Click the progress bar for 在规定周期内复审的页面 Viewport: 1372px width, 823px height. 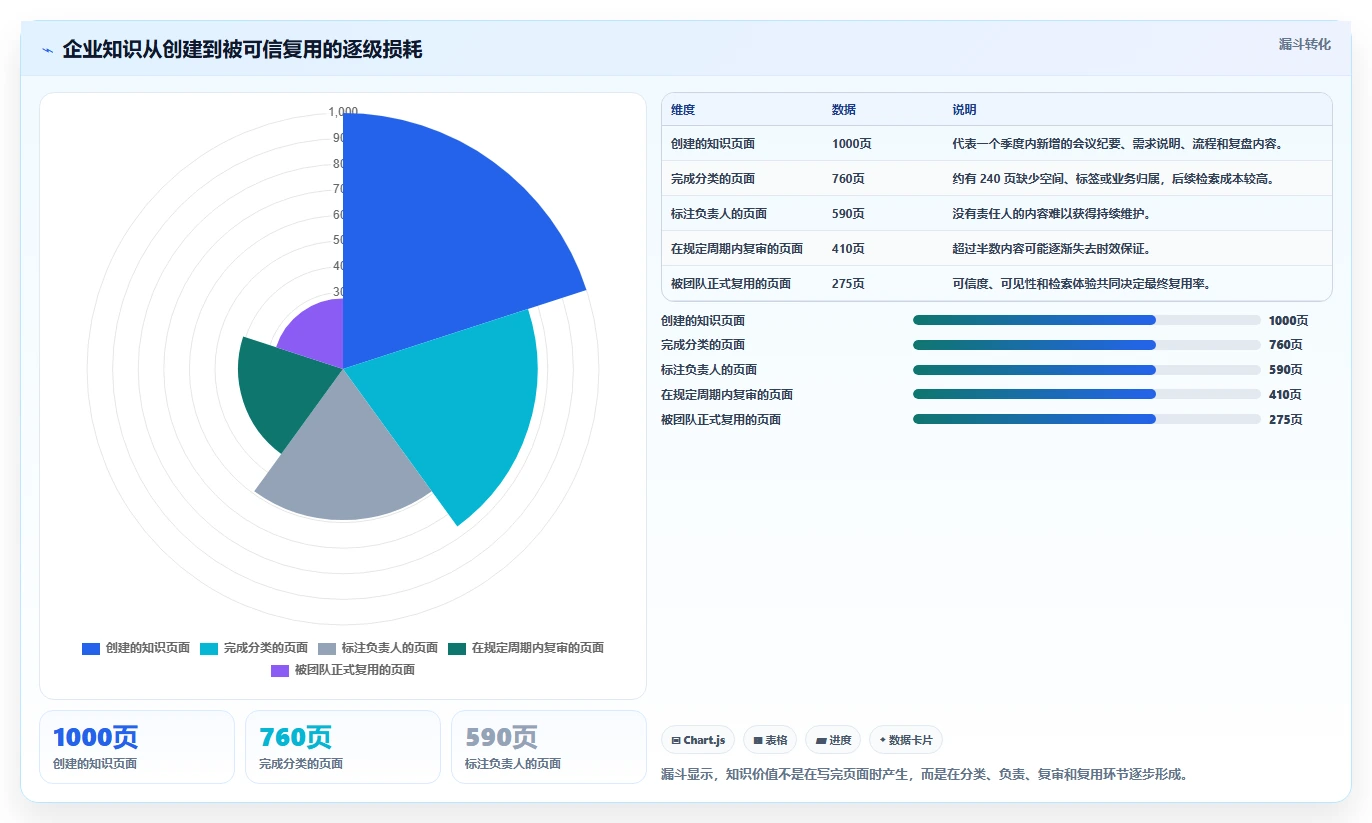(x=1086, y=395)
